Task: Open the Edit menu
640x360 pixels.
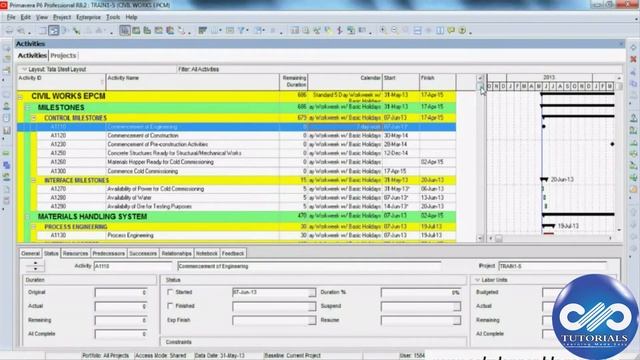Action: click(x=26, y=17)
